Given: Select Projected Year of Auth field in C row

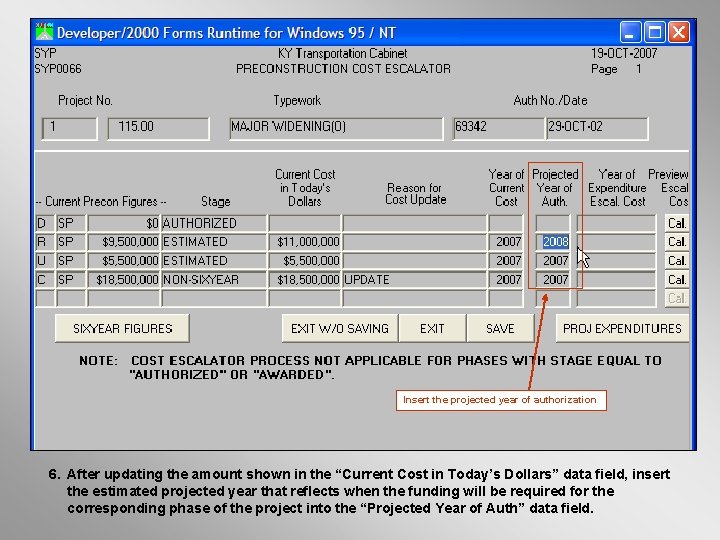Looking at the screenshot, I should pyautogui.click(x=553, y=280).
